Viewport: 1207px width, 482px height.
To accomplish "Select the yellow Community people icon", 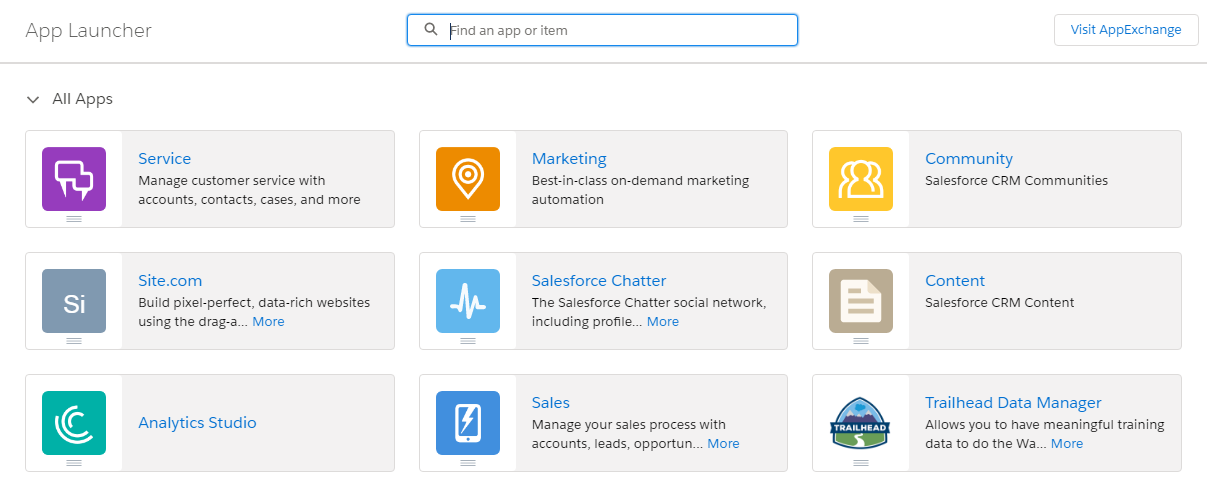I will pos(860,179).
